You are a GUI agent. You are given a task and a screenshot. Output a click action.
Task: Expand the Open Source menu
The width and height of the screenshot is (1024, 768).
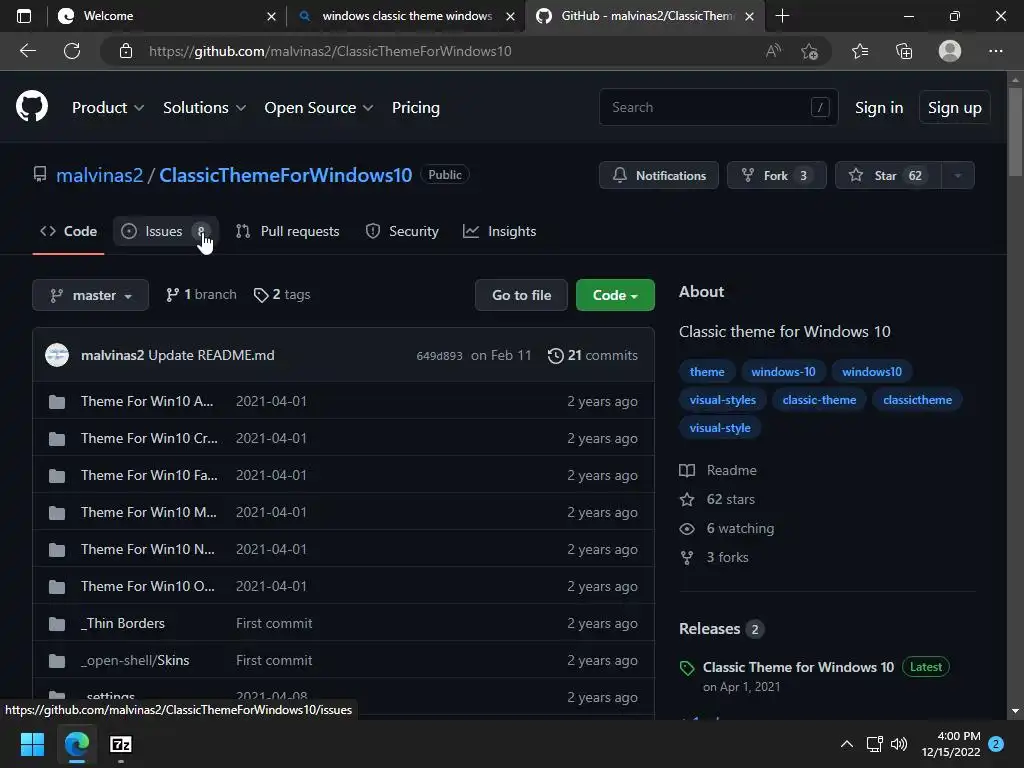click(x=319, y=108)
